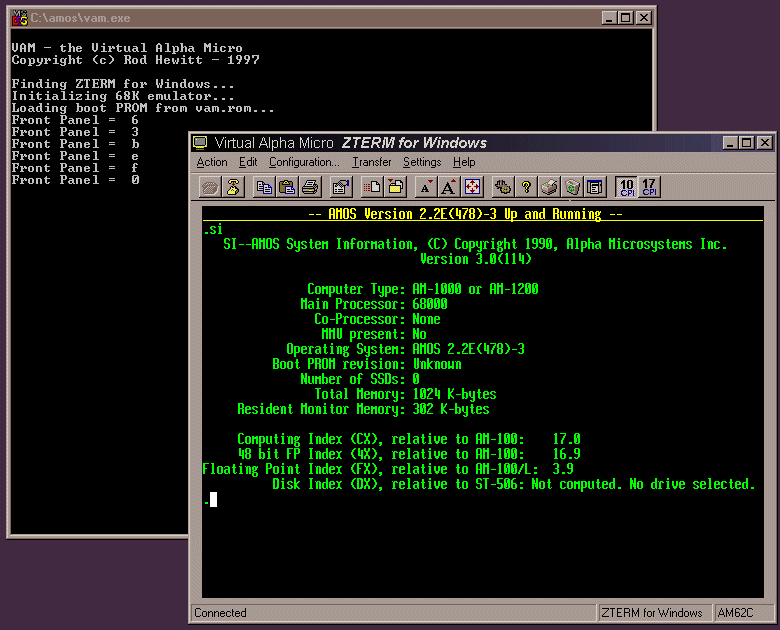Click the Print icon in toolbar
The width and height of the screenshot is (780, 630).
(310, 186)
